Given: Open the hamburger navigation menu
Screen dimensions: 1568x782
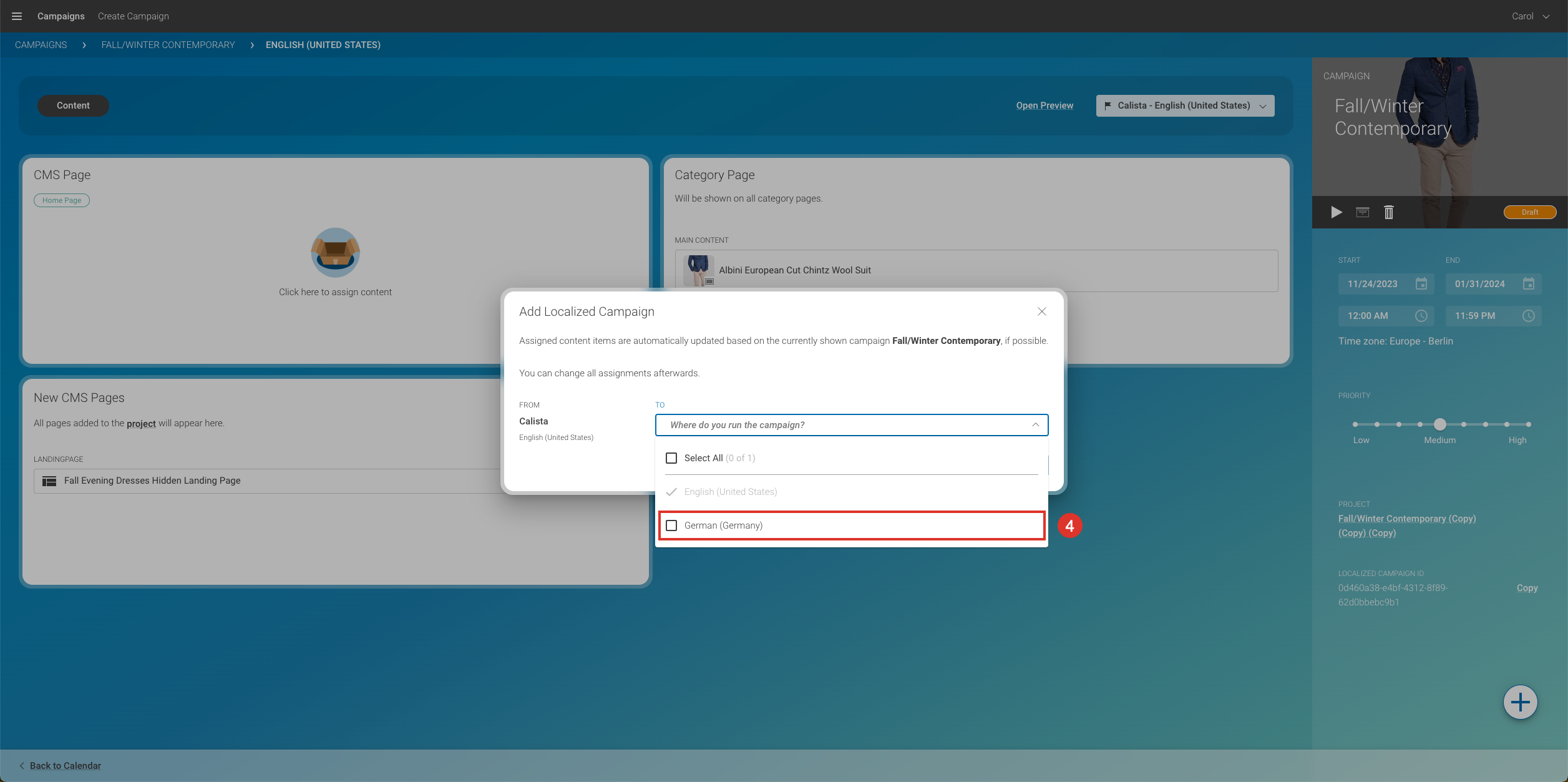Looking at the screenshot, I should pyautogui.click(x=16, y=16).
